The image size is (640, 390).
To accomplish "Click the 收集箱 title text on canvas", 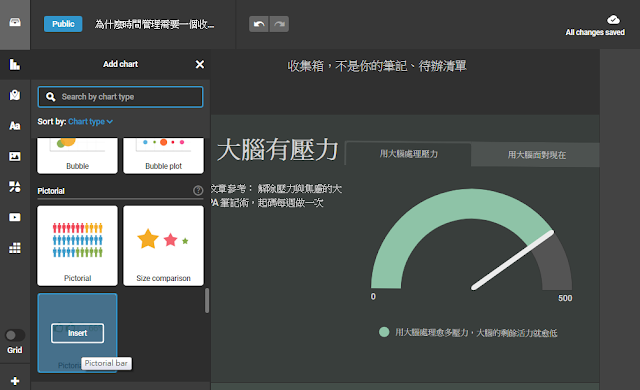I will (377, 66).
